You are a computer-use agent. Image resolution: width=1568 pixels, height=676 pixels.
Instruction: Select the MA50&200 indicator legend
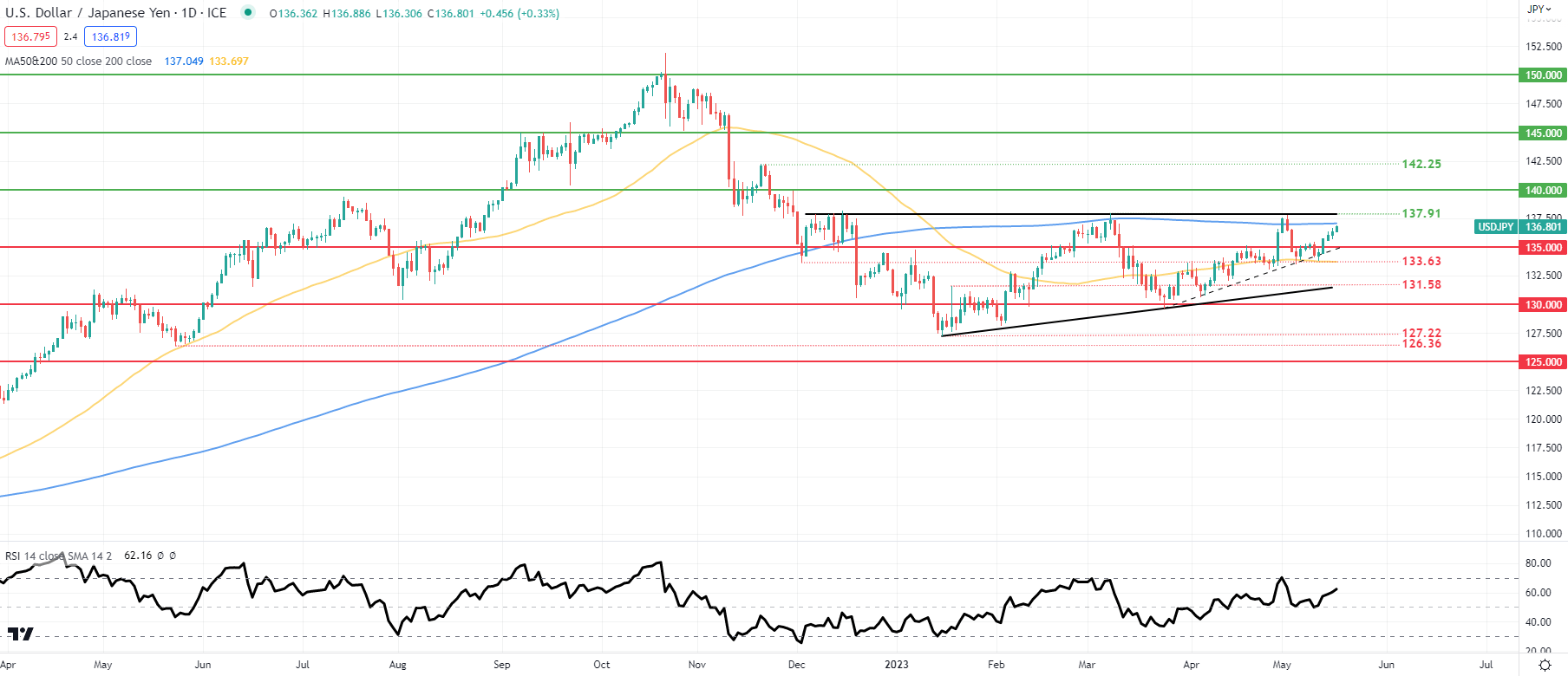point(78,62)
